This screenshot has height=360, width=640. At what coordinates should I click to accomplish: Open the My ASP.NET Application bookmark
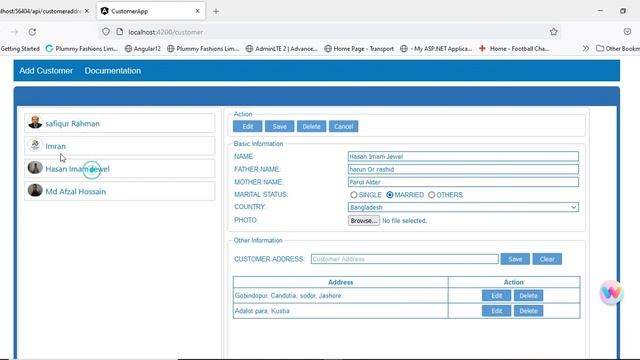pyautogui.click(x=436, y=48)
